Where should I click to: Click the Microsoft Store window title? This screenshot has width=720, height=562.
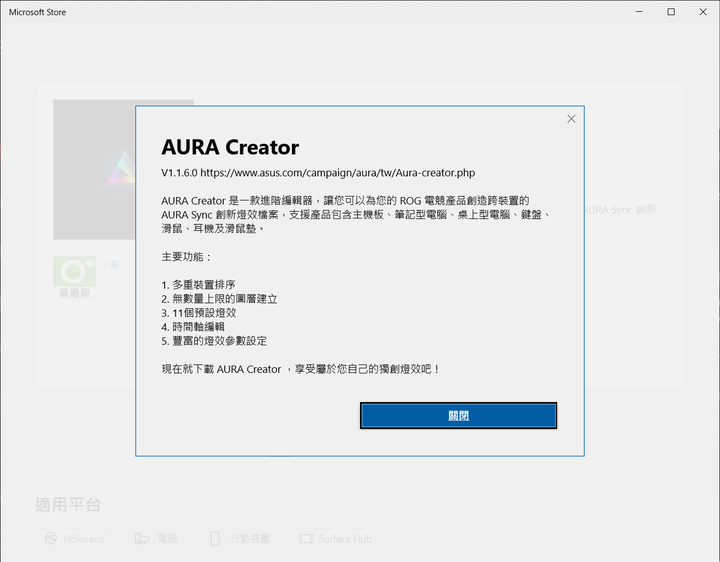(37, 12)
